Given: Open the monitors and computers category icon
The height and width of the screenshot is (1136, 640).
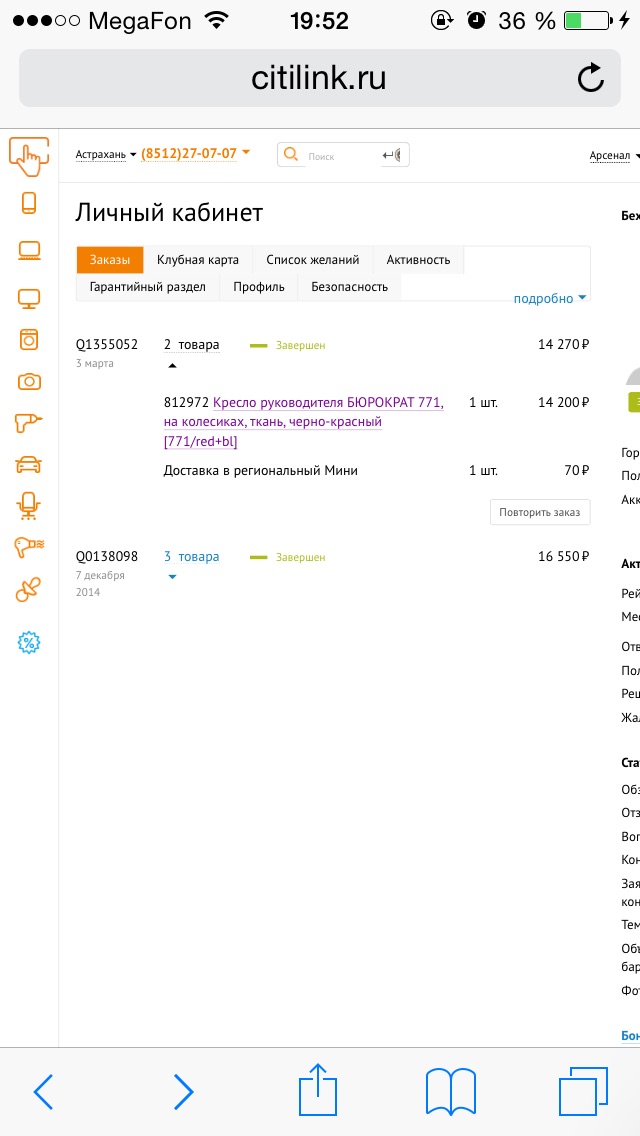Looking at the screenshot, I should [x=29, y=298].
